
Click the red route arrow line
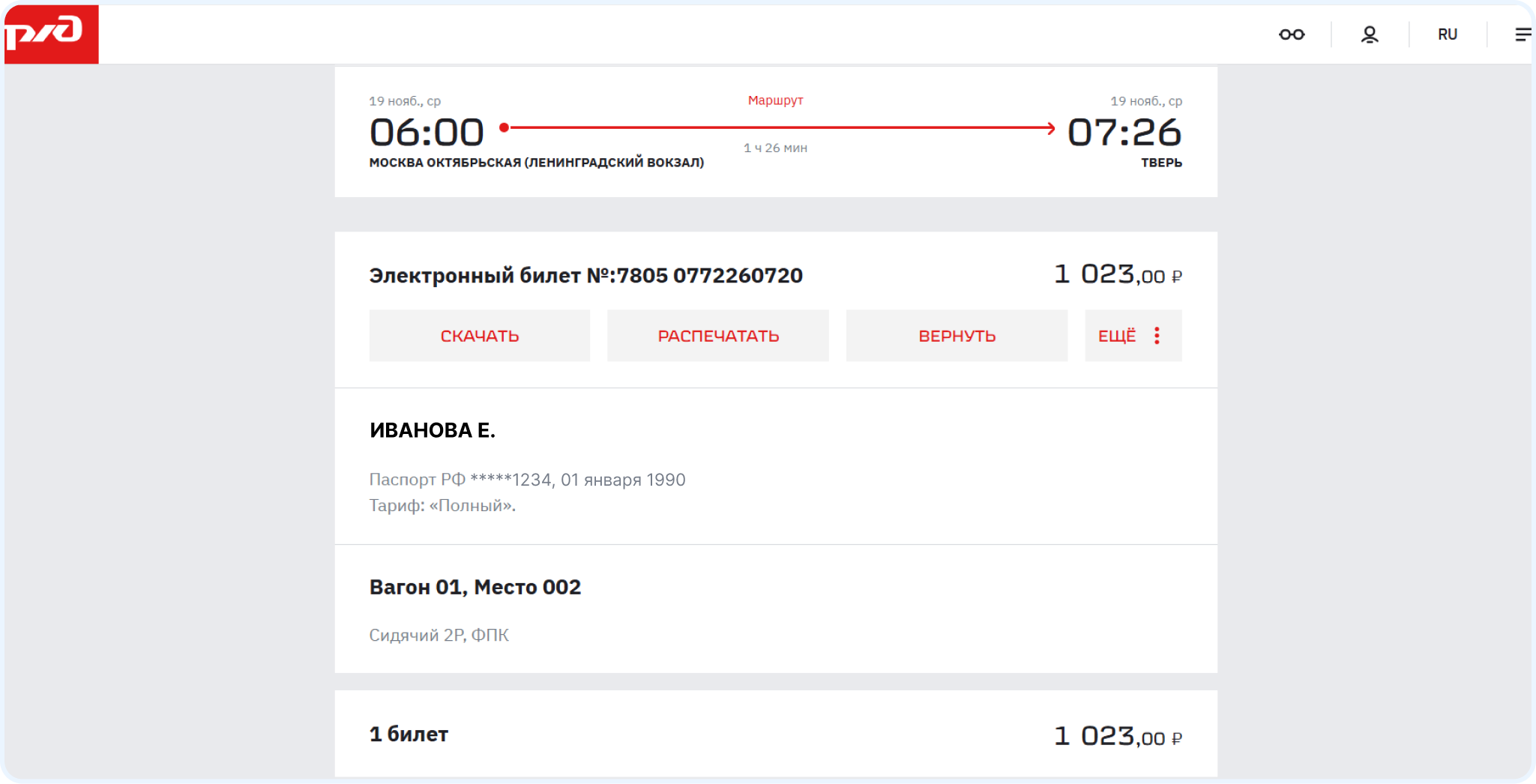780,128
